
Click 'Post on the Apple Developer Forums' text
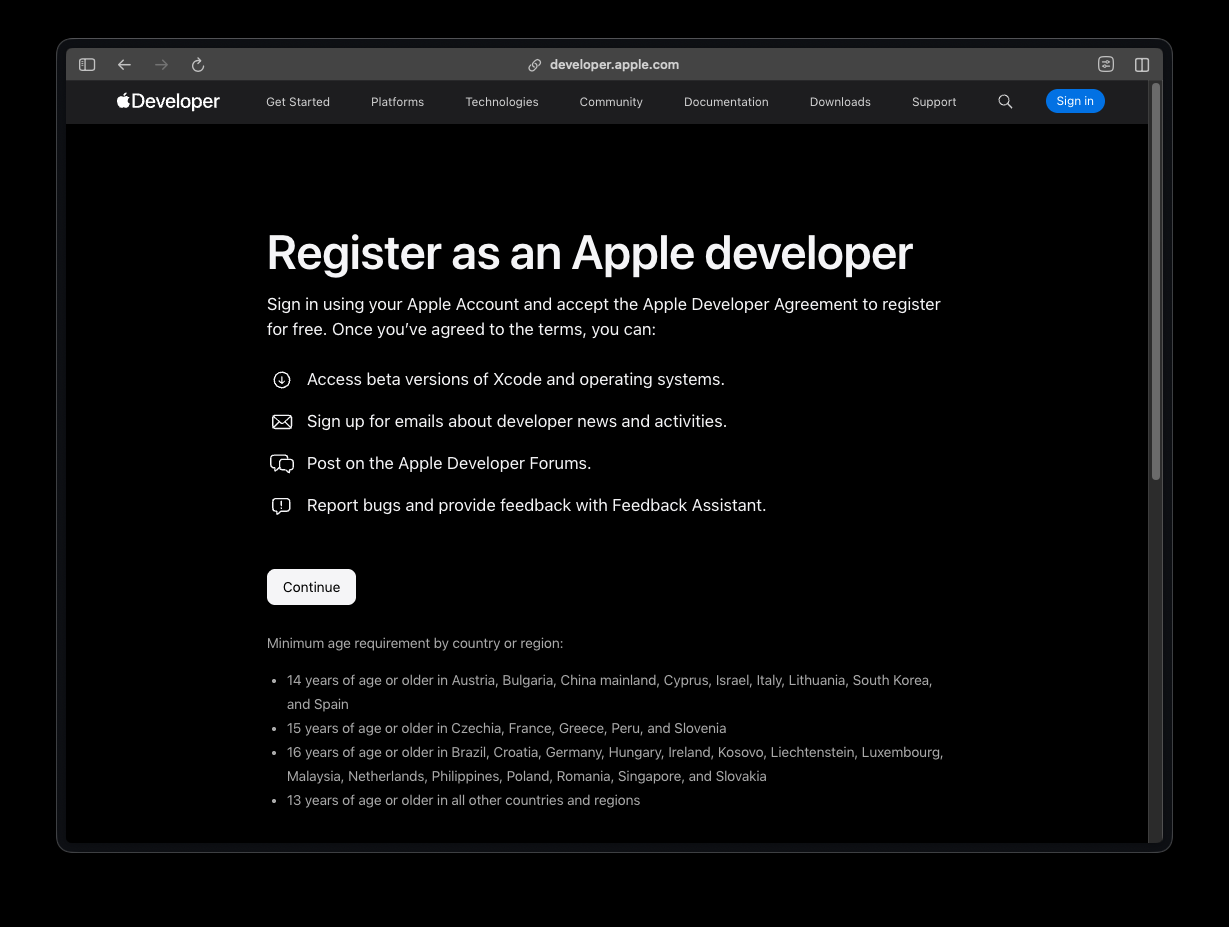pos(449,464)
